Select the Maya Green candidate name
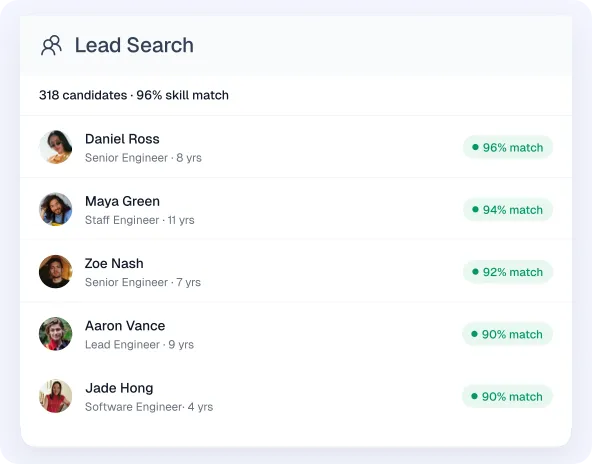The image size is (592, 464). [x=122, y=202]
